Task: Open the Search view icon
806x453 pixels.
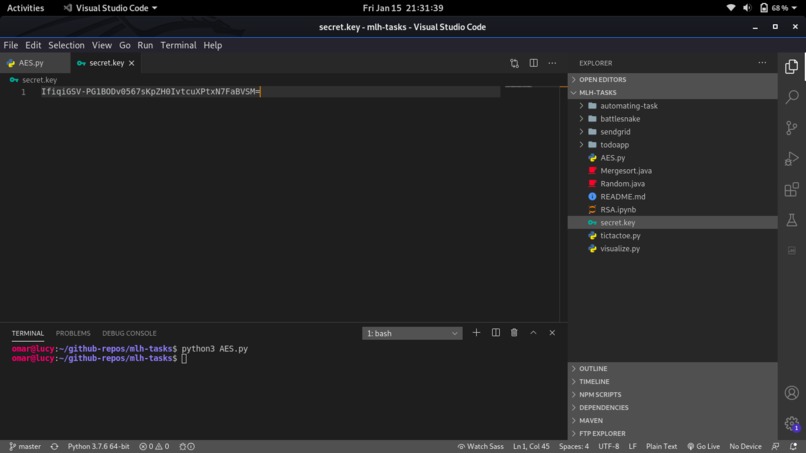Action: tap(792, 97)
